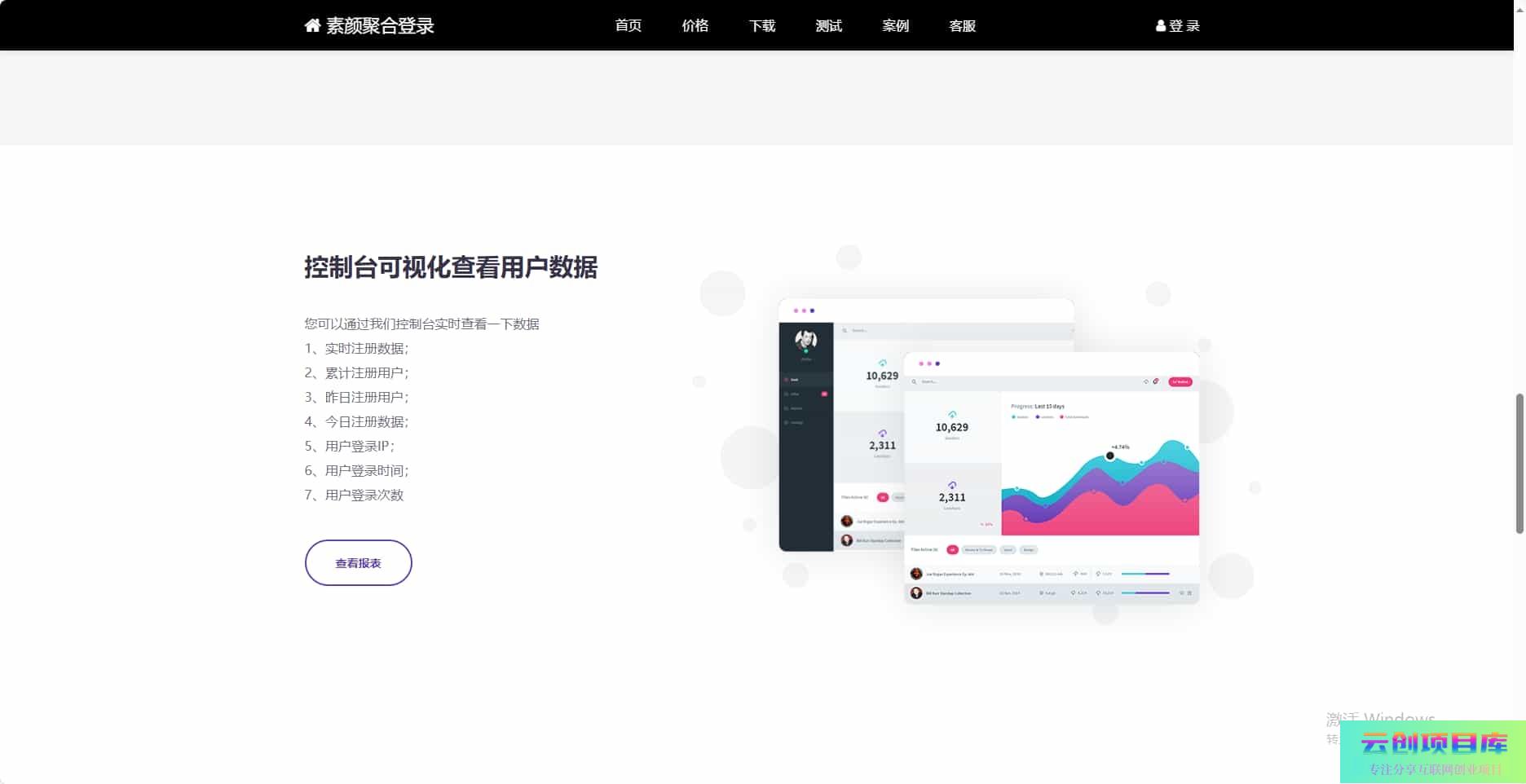Click the page's vertical scrollbar thumb
1526x784 pixels.
click(1519, 463)
